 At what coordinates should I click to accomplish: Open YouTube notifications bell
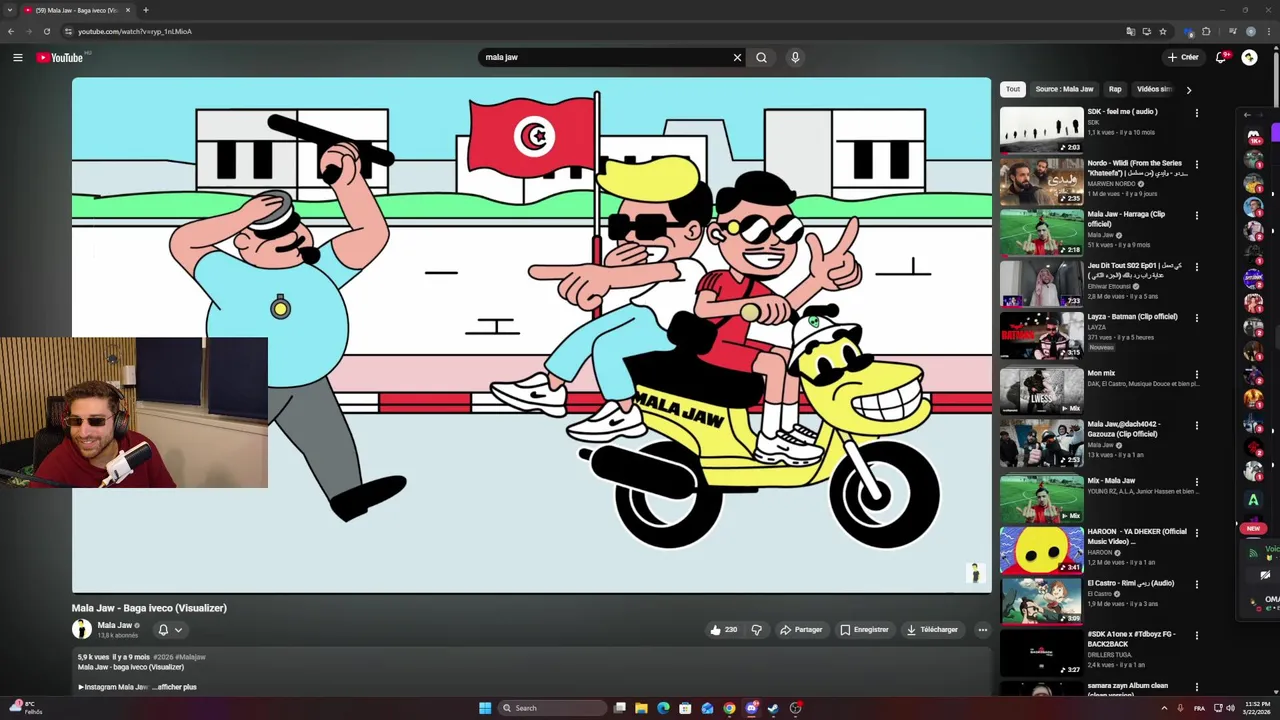pyautogui.click(x=1221, y=57)
